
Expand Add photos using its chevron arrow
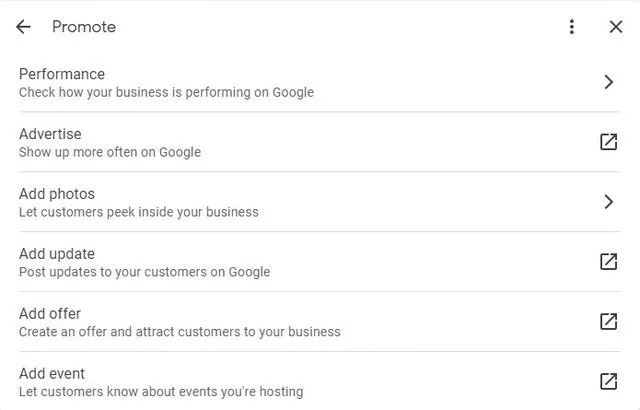pos(609,202)
